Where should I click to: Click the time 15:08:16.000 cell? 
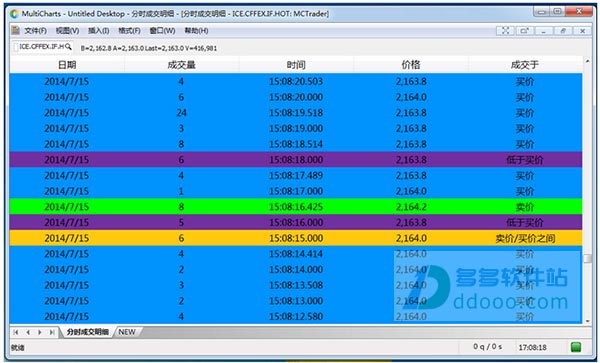[296, 223]
